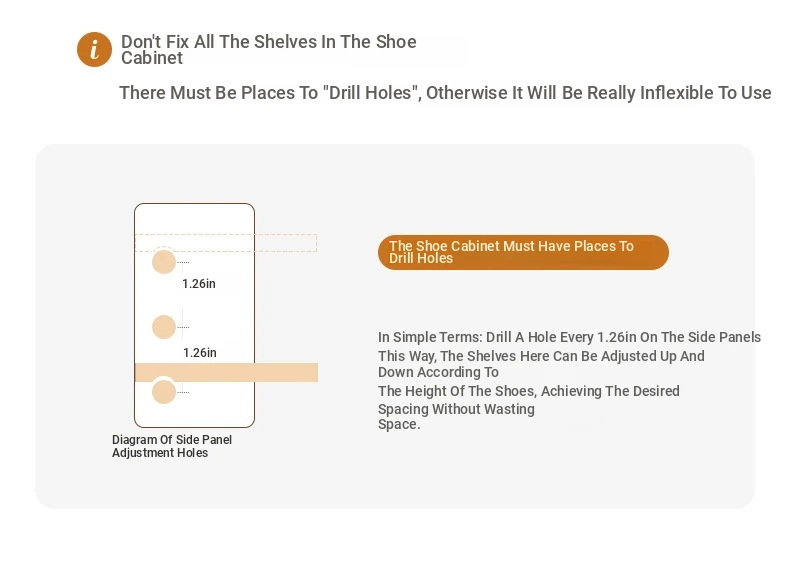Click the word 'Space.' at paragraph end
Viewport: 790px width, 580px height.
(x=399, y=424)
